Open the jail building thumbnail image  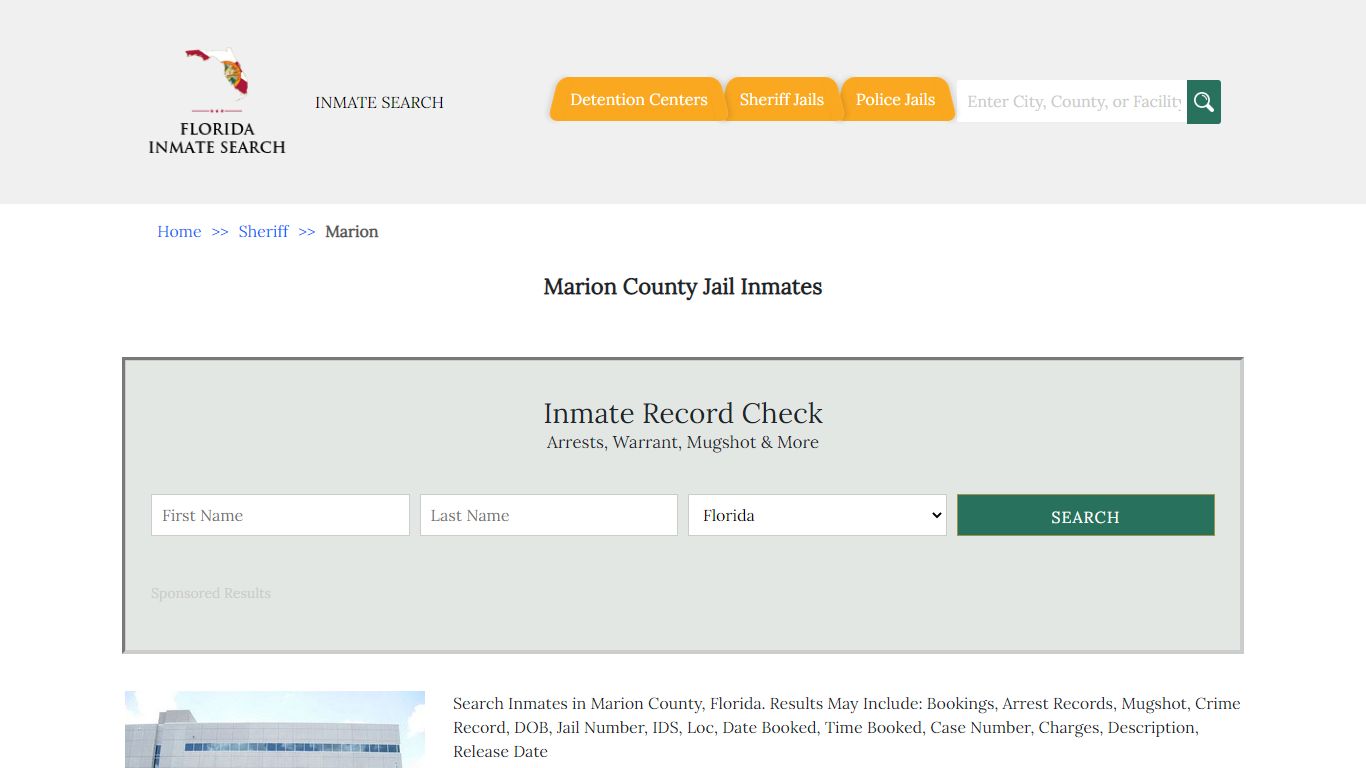click(x=275, y=729)
